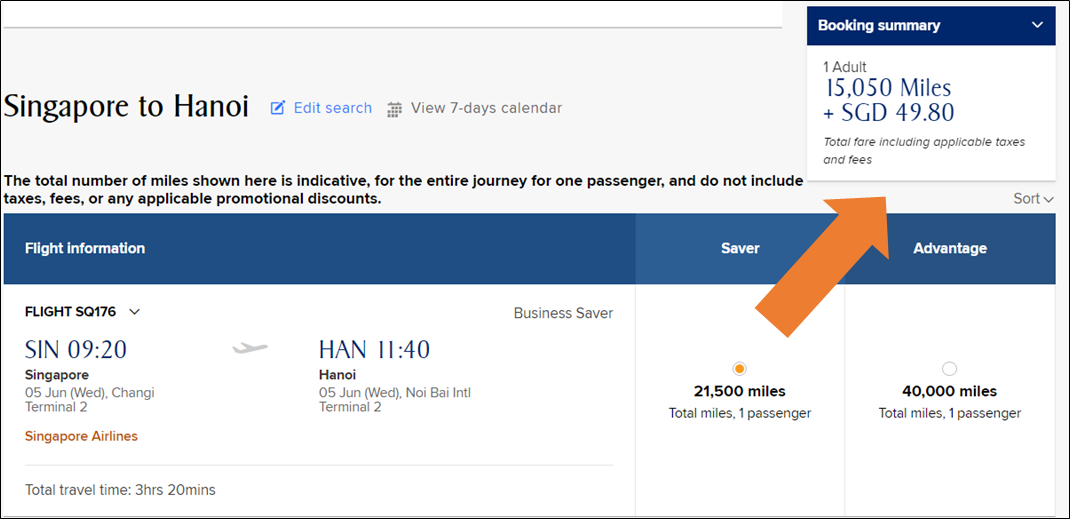Screen dimensions: 1070x519
Task: Open the 7-days calendar icon
Action: pyautogui.click(x=395, y=108)
